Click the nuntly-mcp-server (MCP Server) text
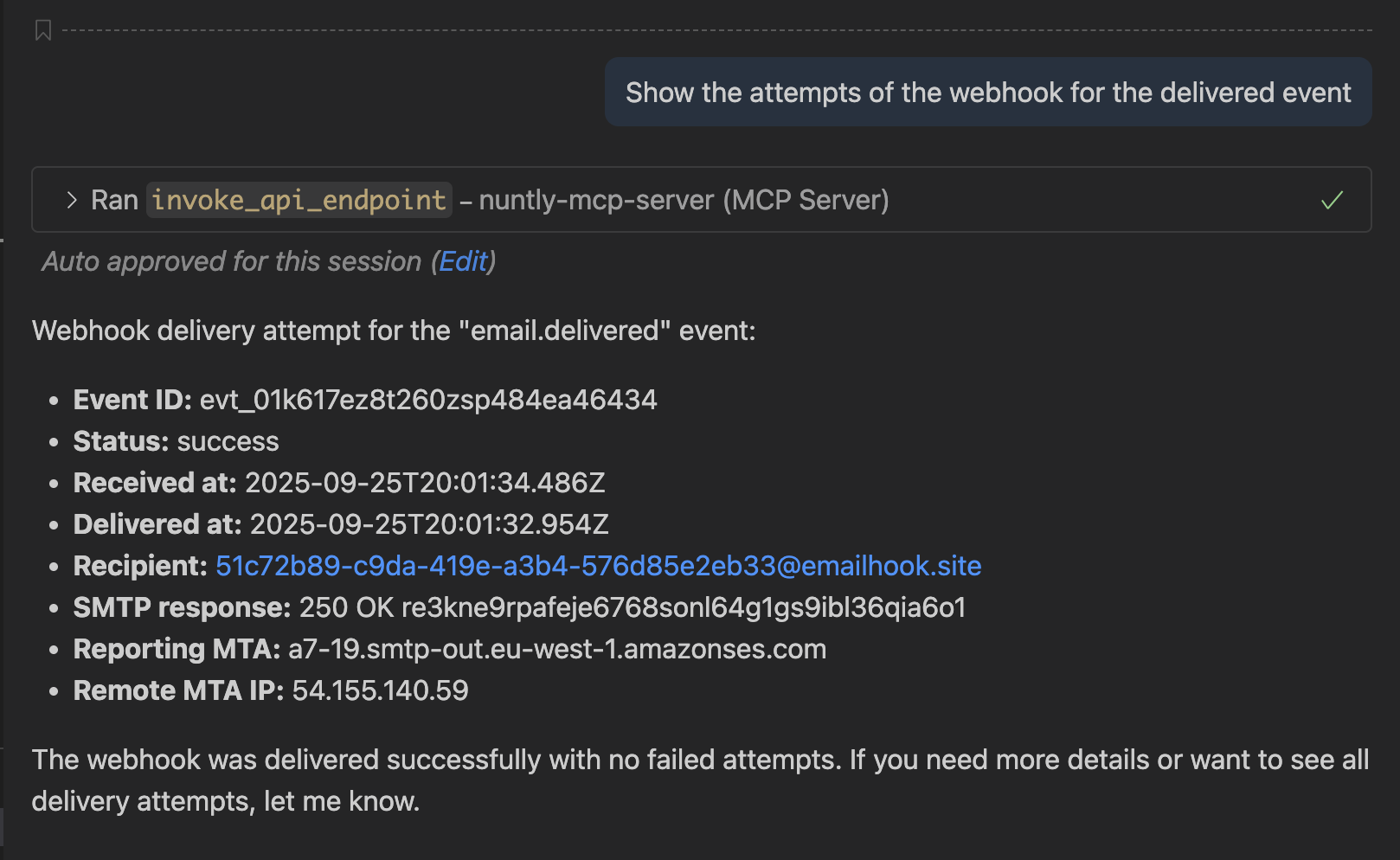 click(x=684, y=200)
